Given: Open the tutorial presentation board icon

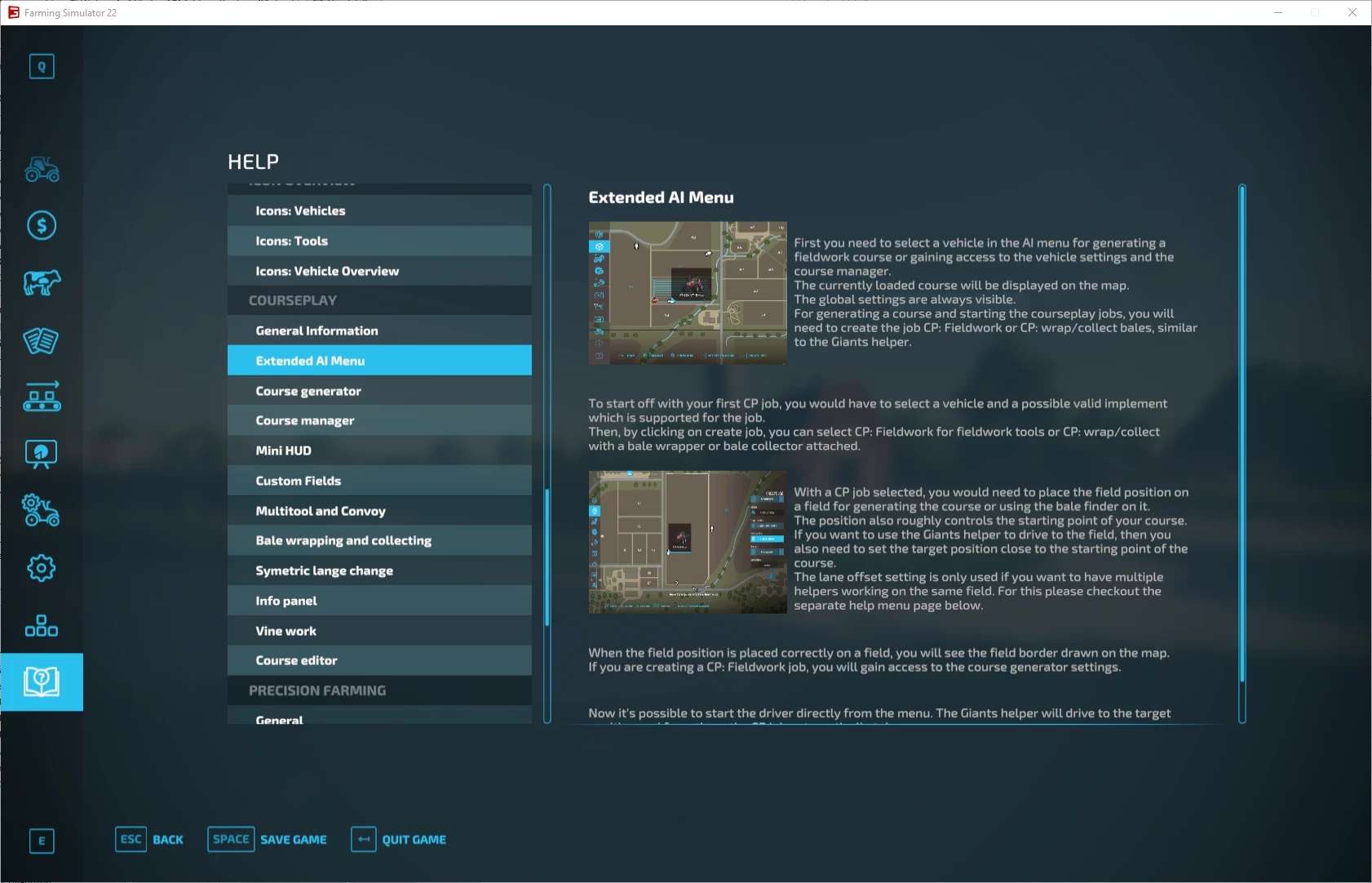Looking at the screenshot, I should 42,454.
